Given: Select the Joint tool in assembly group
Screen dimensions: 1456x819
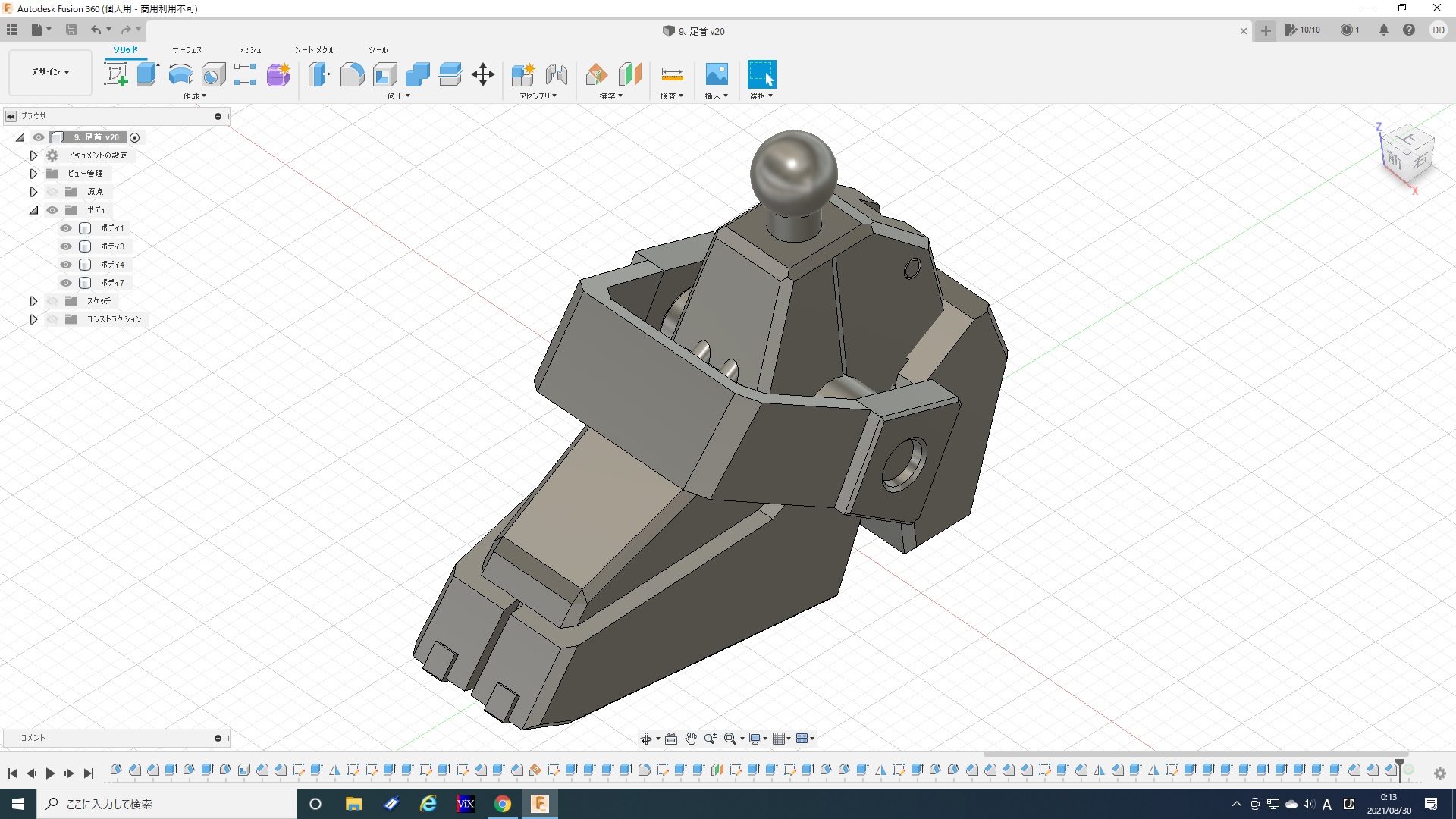Looking at the screenshot, I should tap(556, 74).
